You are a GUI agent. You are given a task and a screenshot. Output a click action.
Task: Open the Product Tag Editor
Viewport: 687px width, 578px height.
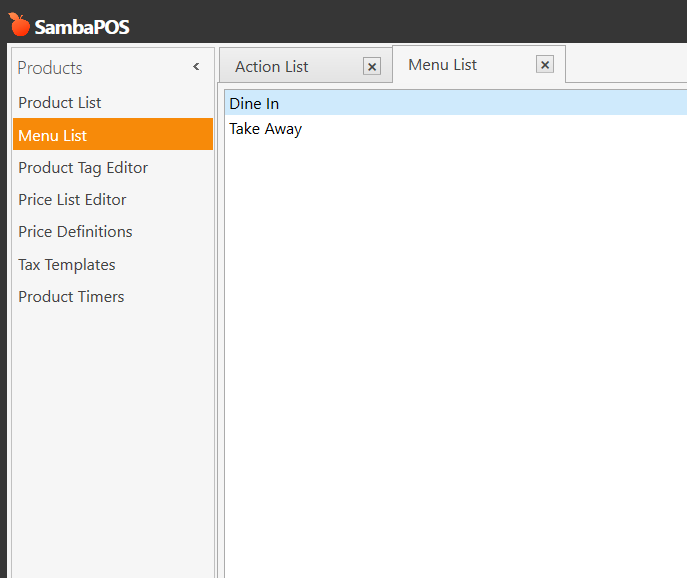(x=83, y=168)
